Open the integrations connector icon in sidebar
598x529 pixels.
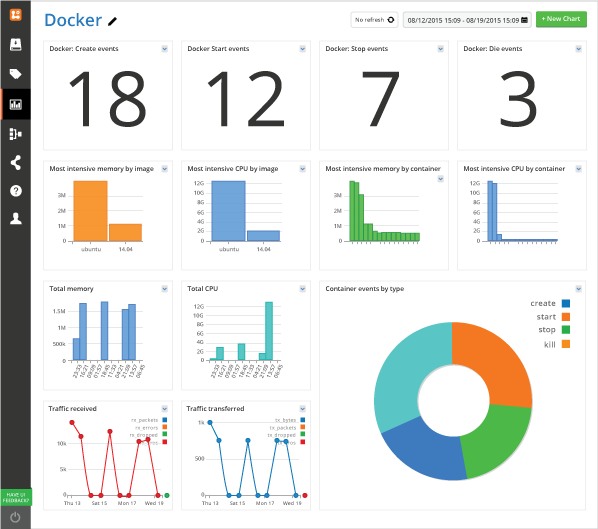(x=16, y=134)
